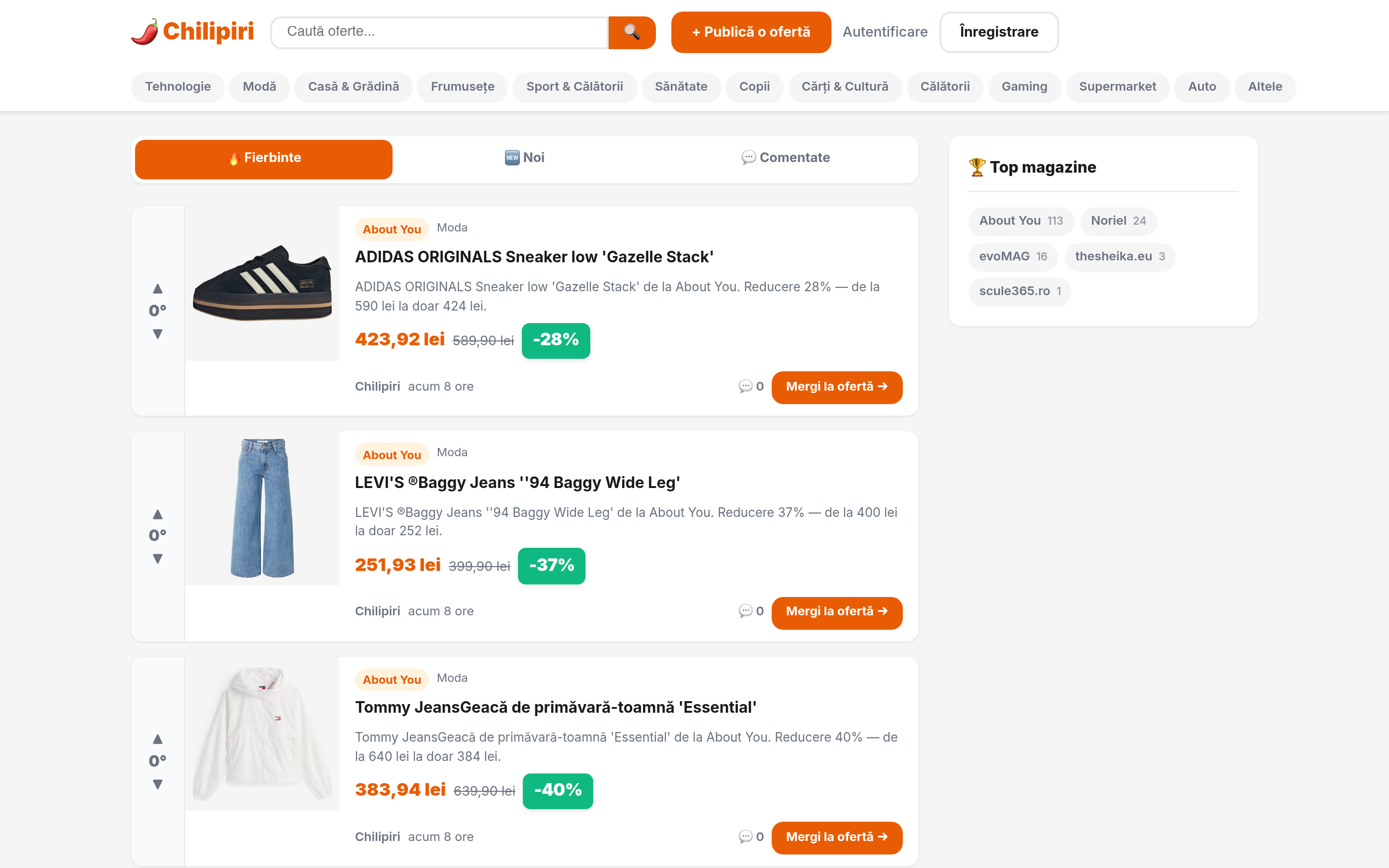The height and width of the screenshot is (868, 1389).
Task: Open the Autentificare link
Action: (885, 32)
